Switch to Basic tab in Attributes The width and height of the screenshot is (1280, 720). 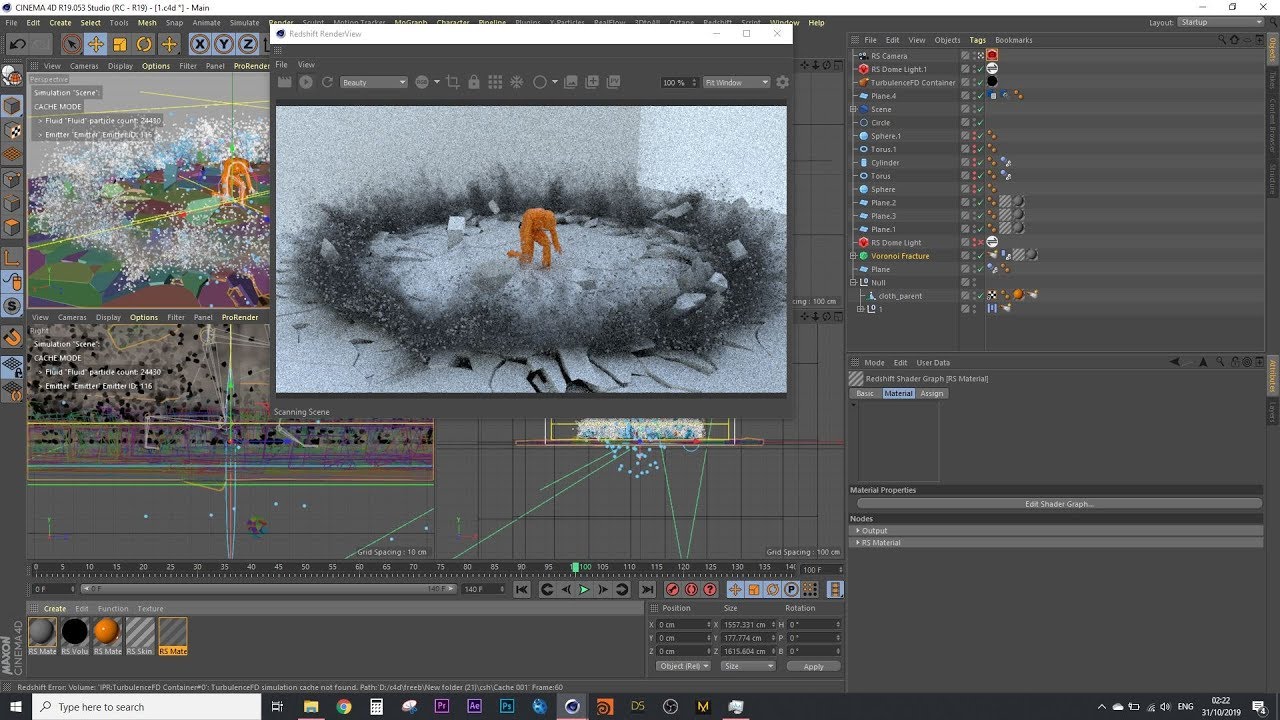(x=865, y=393)
